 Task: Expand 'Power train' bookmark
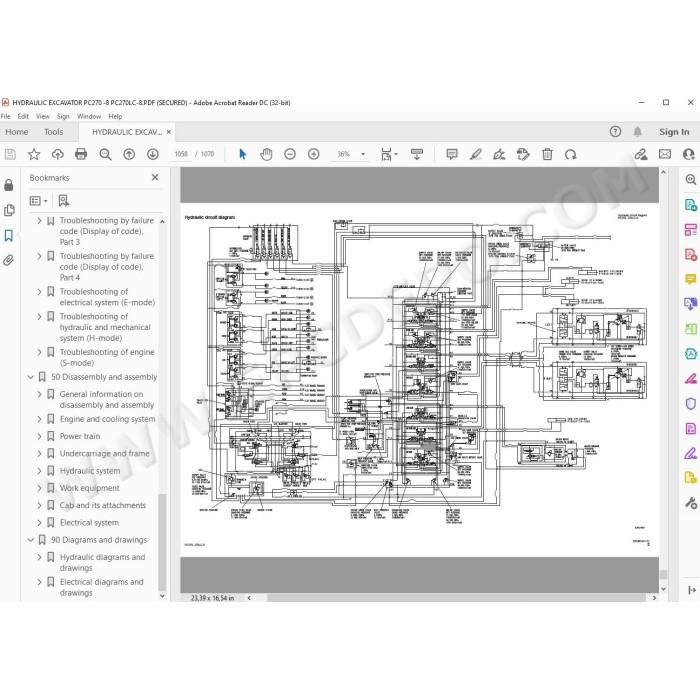[x=39, y=437]
